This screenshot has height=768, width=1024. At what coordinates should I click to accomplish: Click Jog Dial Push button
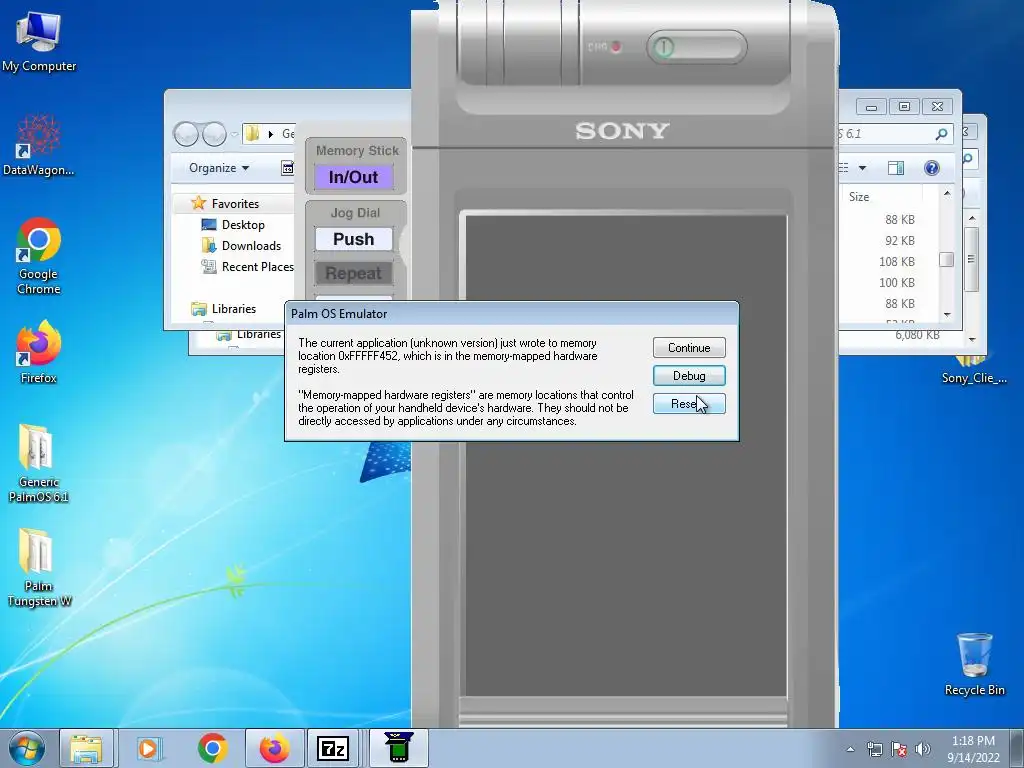(353, 239)
